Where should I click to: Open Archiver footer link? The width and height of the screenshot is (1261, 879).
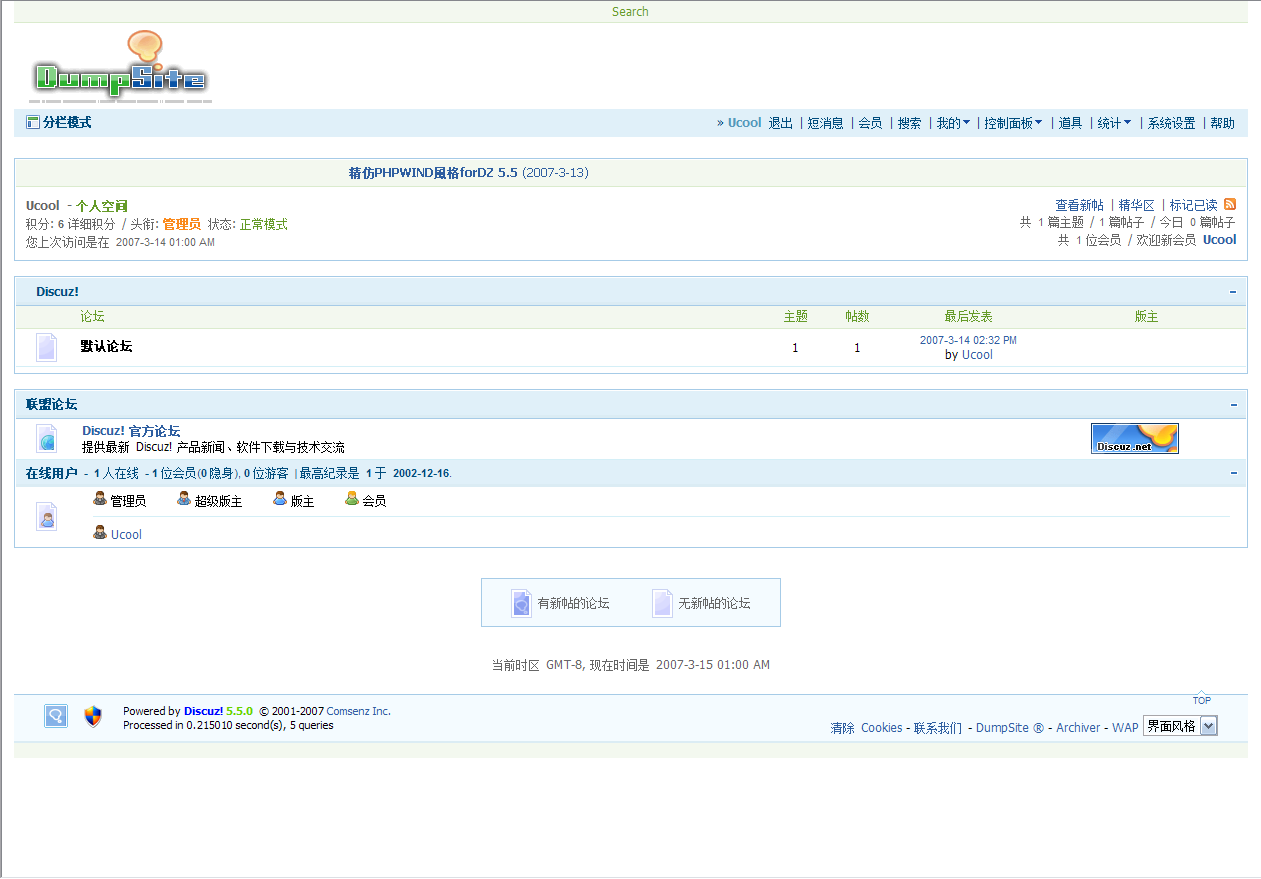(x=1078, y=728)
